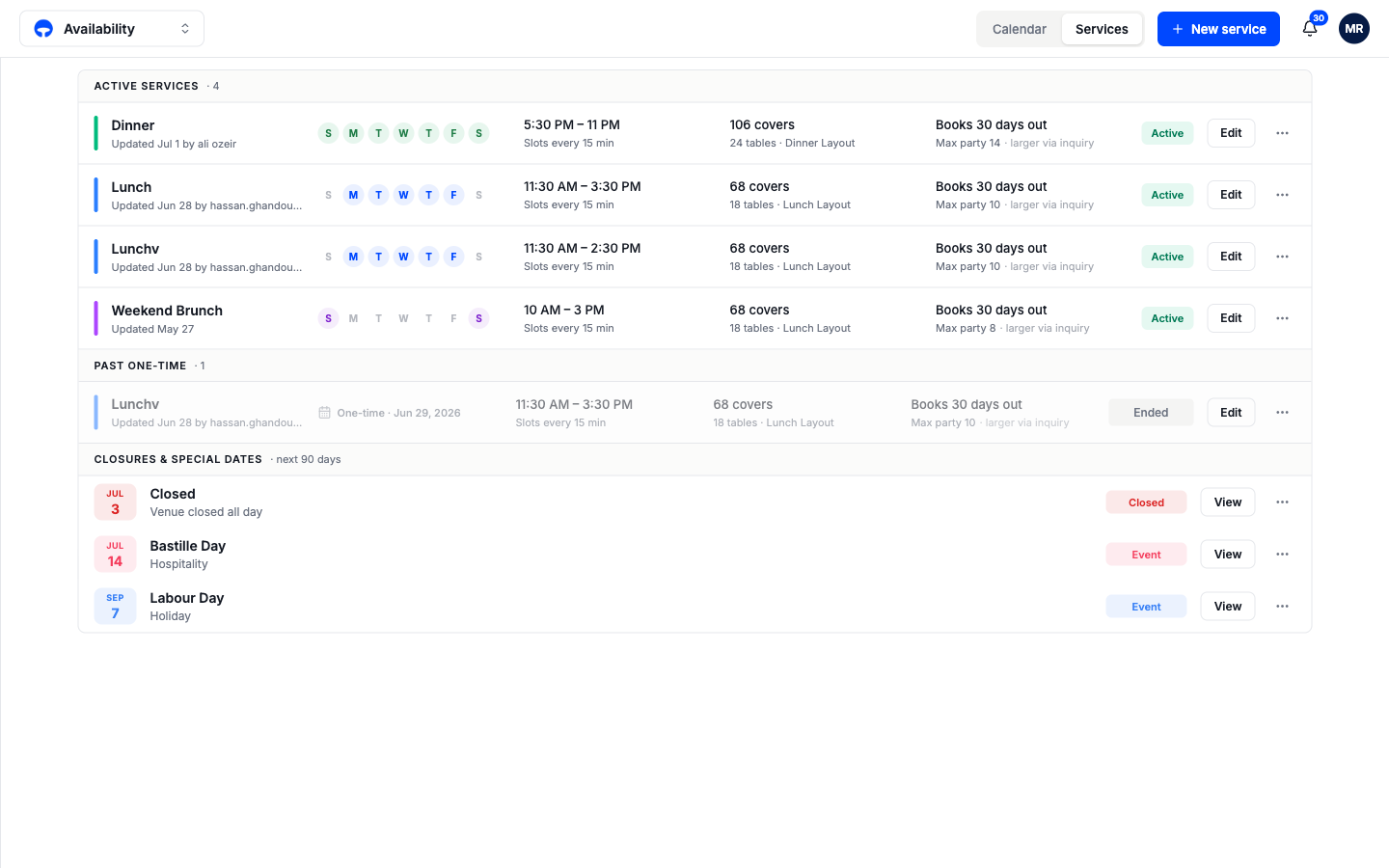View the Closed Jul 3 entry
The width and height of the screenshot is (1389, 868).
pyautogui.click(x=1228, y=502)
